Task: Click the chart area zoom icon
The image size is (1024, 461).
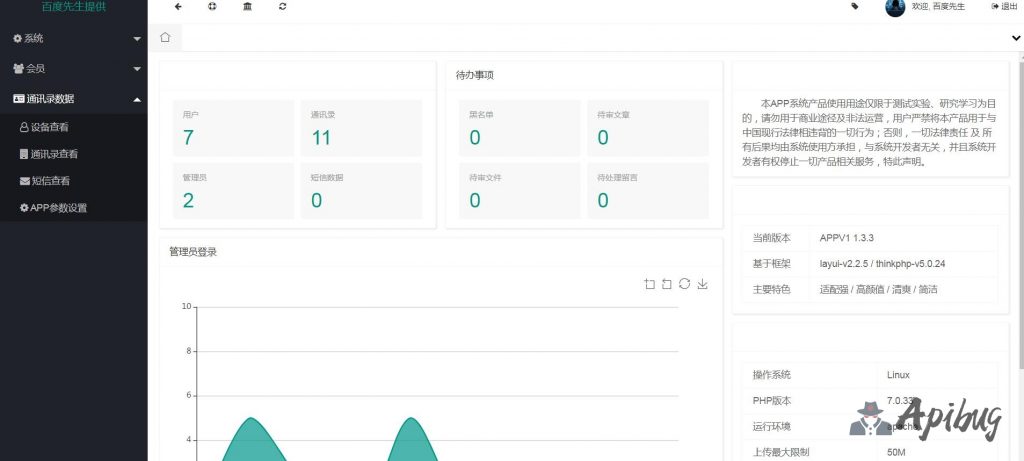Action: click(x=650, y=284)
